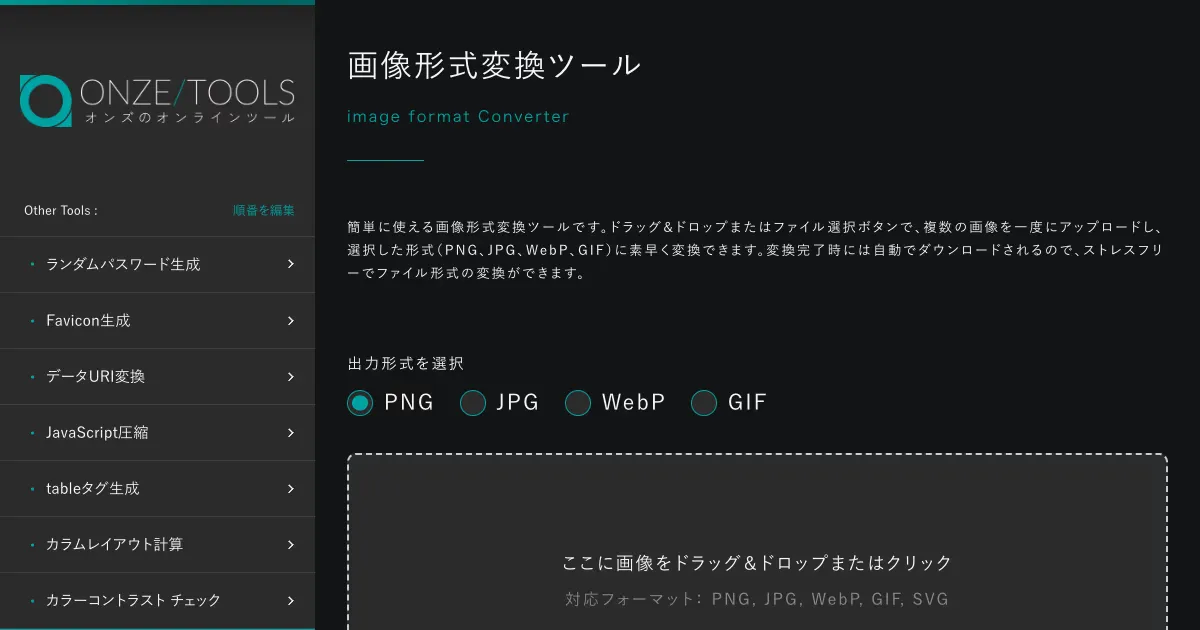Click the chevron beside tableタグ生成
This screenshot has height=630, width=1200.
click(290, 489)
